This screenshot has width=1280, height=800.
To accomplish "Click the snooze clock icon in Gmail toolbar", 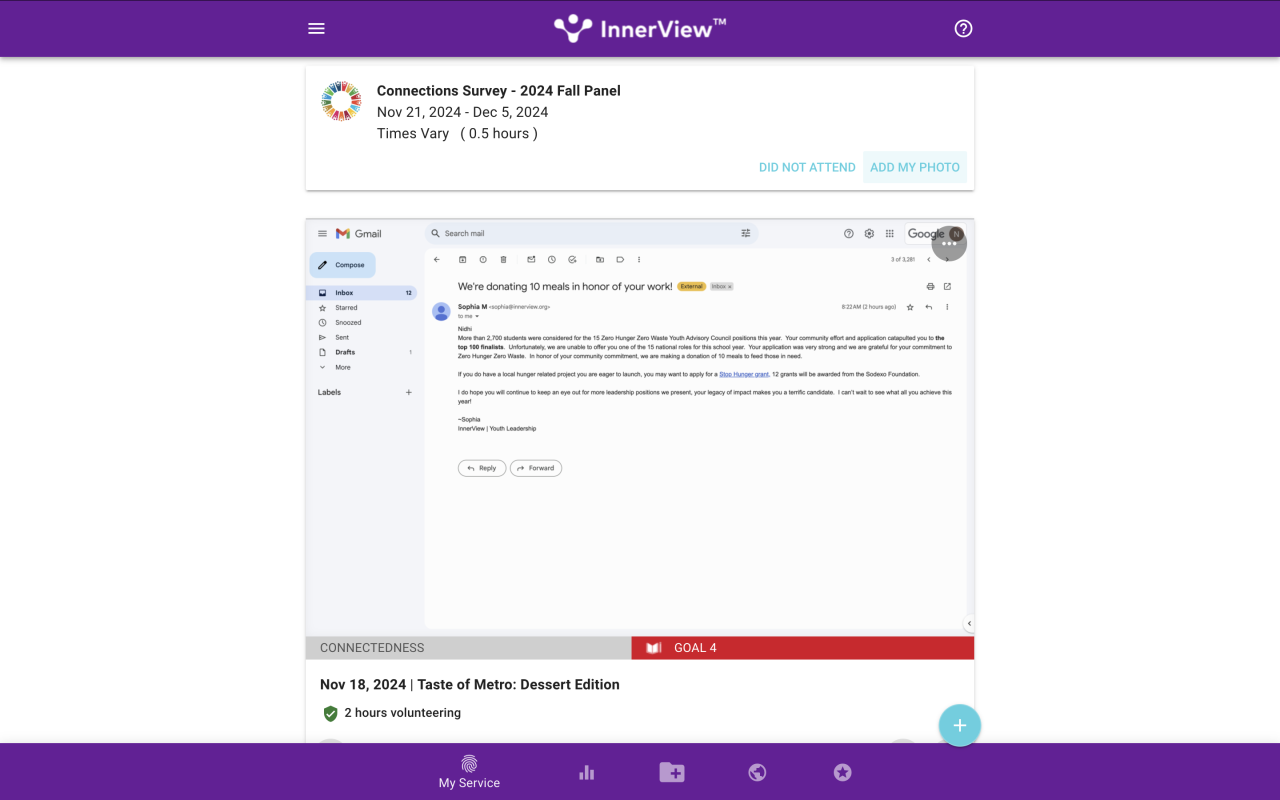I will pyautogui.click(x=551, y=260).
